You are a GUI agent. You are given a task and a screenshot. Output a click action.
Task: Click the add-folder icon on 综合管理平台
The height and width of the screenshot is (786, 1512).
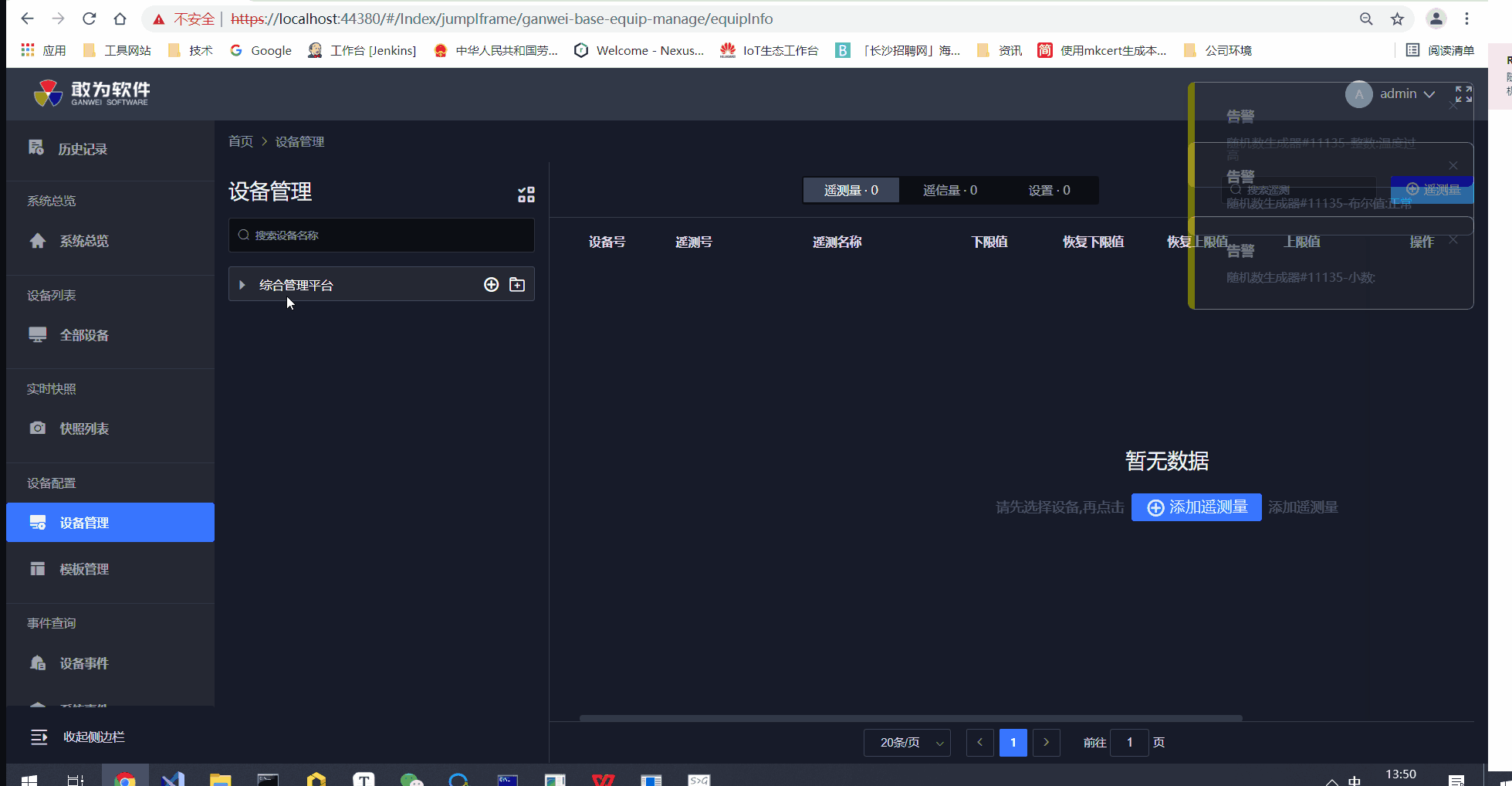point(517,285)
